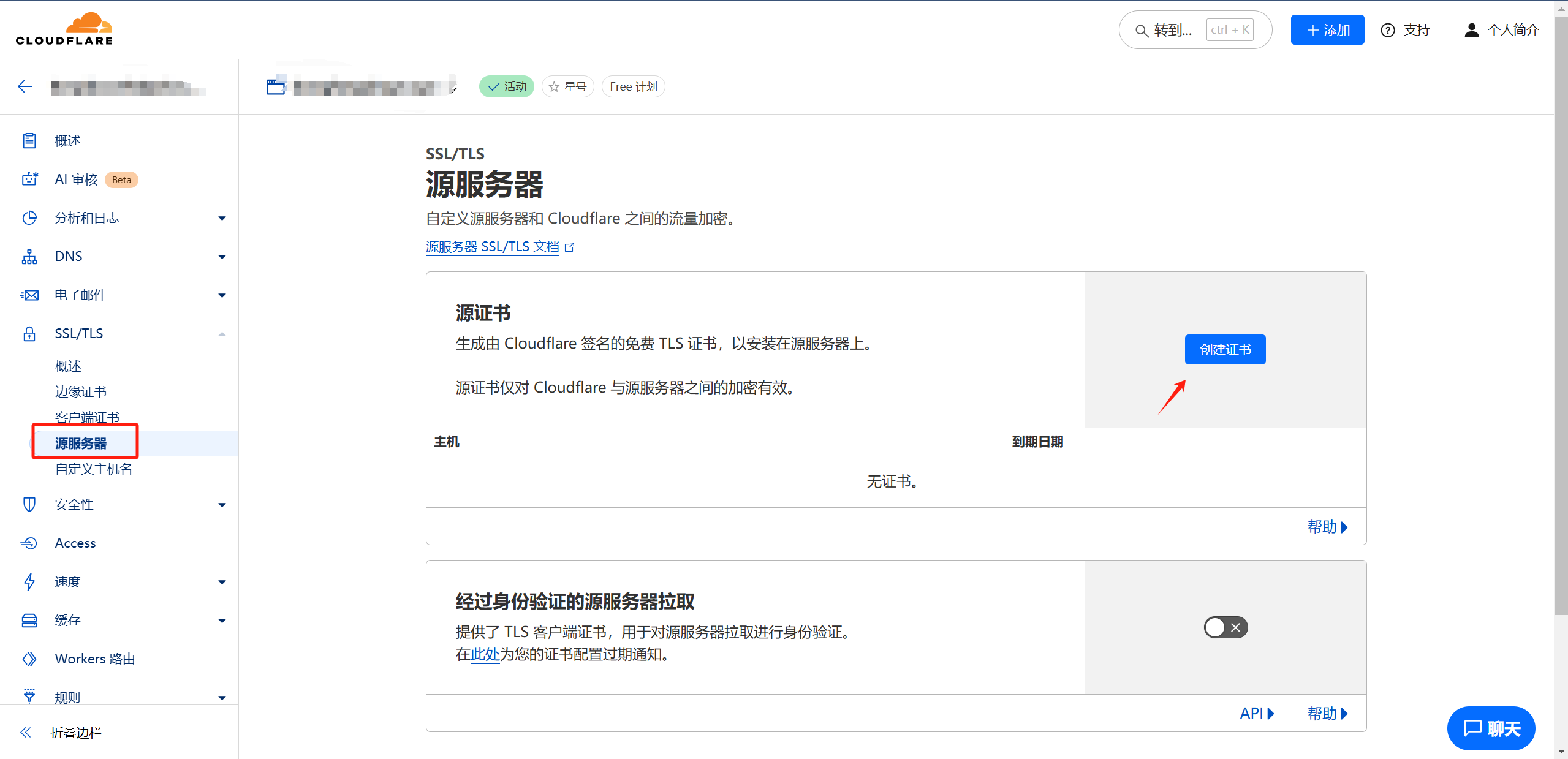Click the DNS network icon
Viewport: 1568px width, 759px height.
(x=29, y=257)
